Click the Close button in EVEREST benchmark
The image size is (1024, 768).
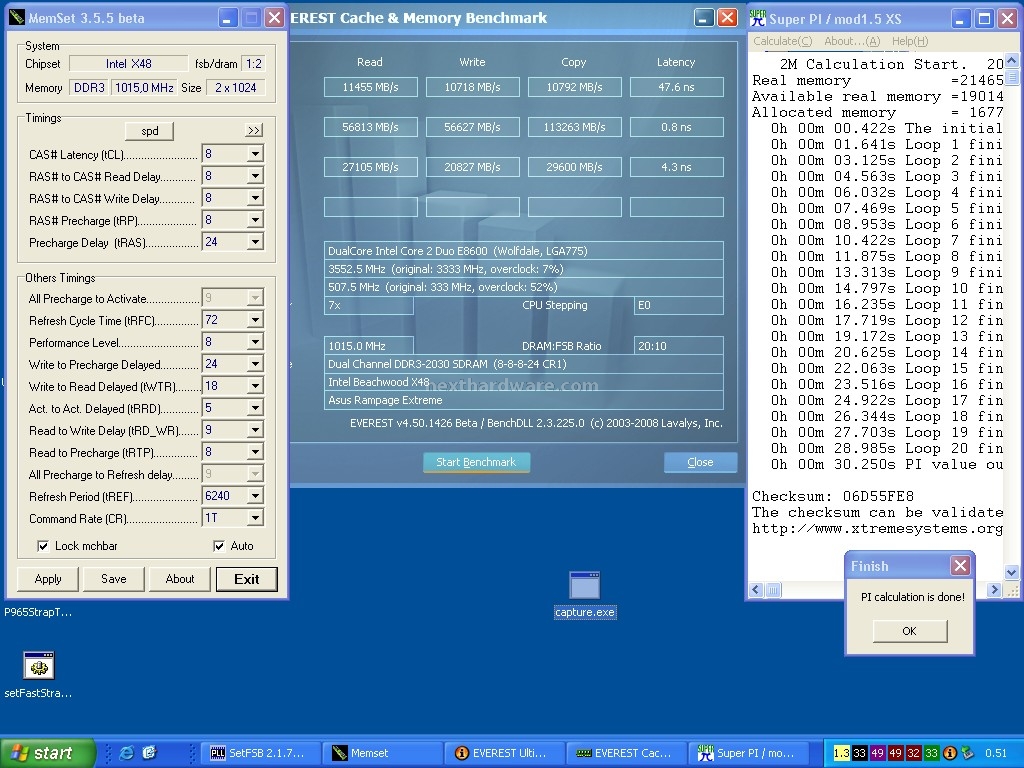[700, 462]
